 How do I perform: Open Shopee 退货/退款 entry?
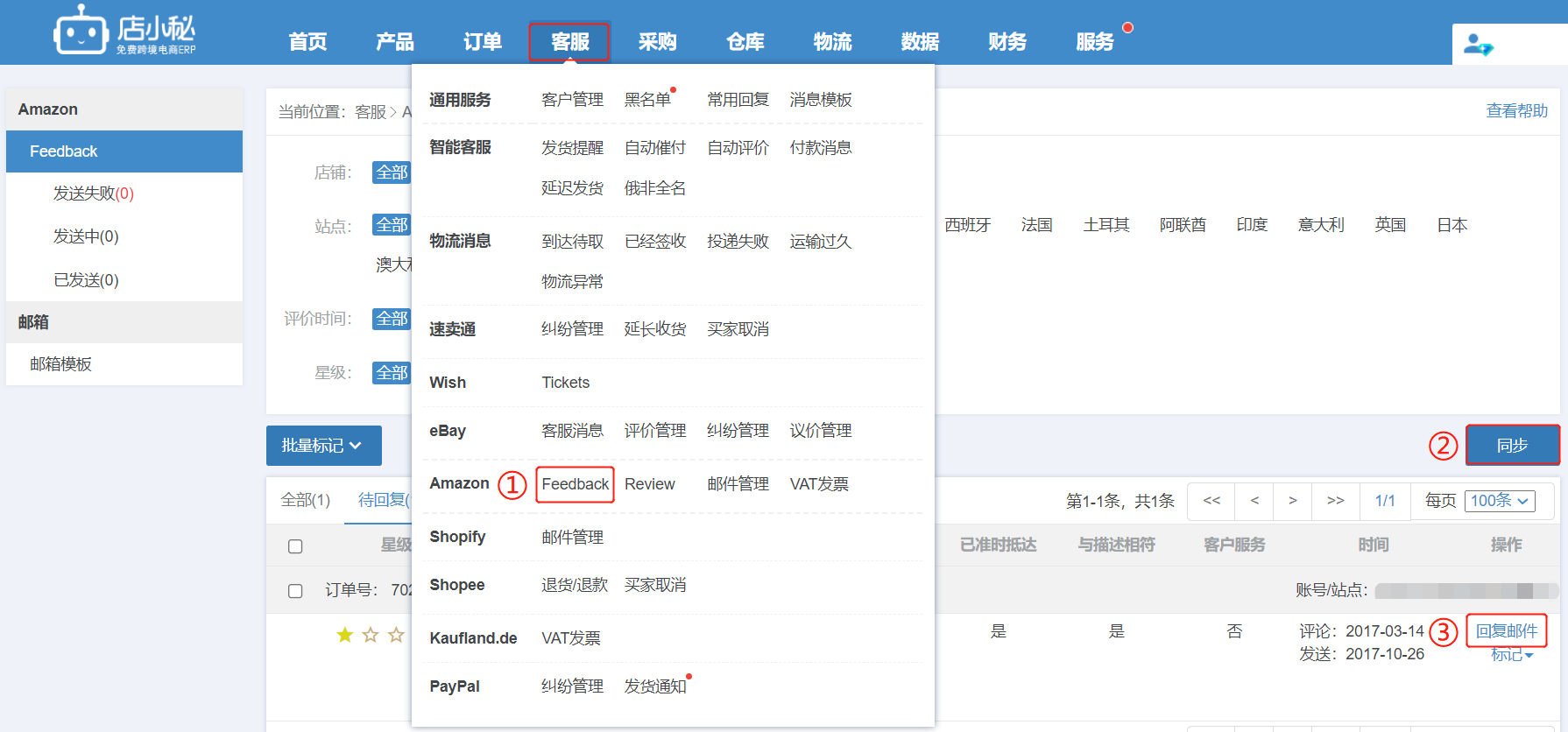pos(575,585)
